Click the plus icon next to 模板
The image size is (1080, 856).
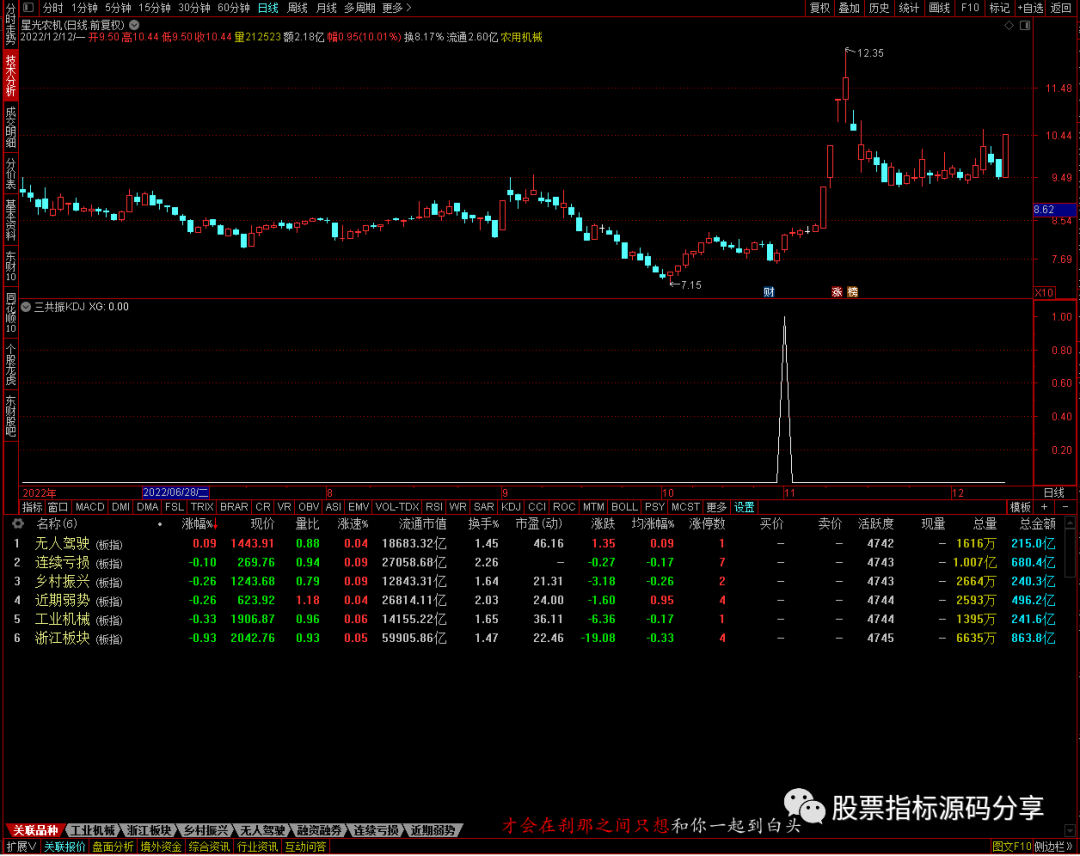1044,507
